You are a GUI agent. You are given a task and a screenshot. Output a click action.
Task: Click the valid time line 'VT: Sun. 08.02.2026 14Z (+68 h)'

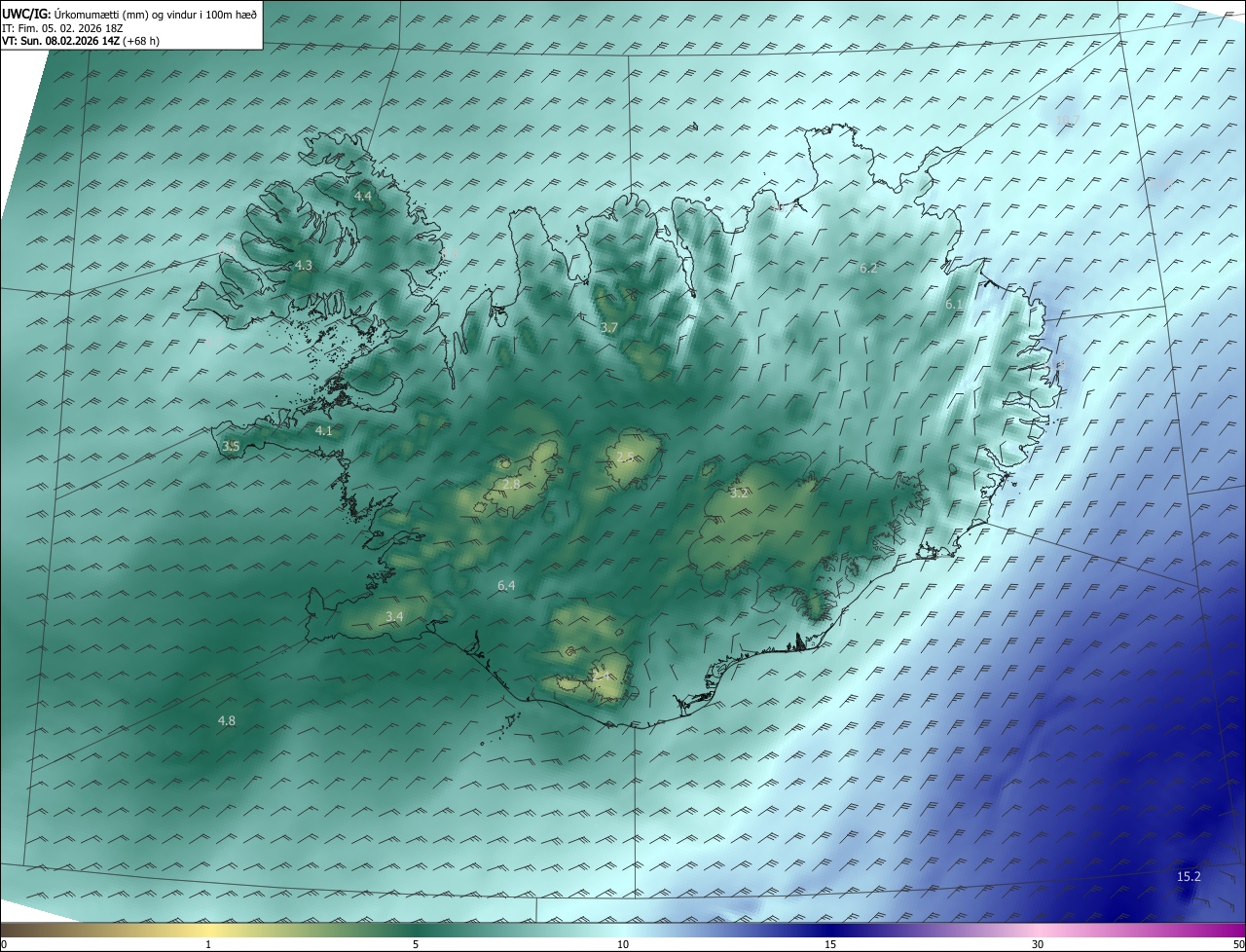coord(81,41)
